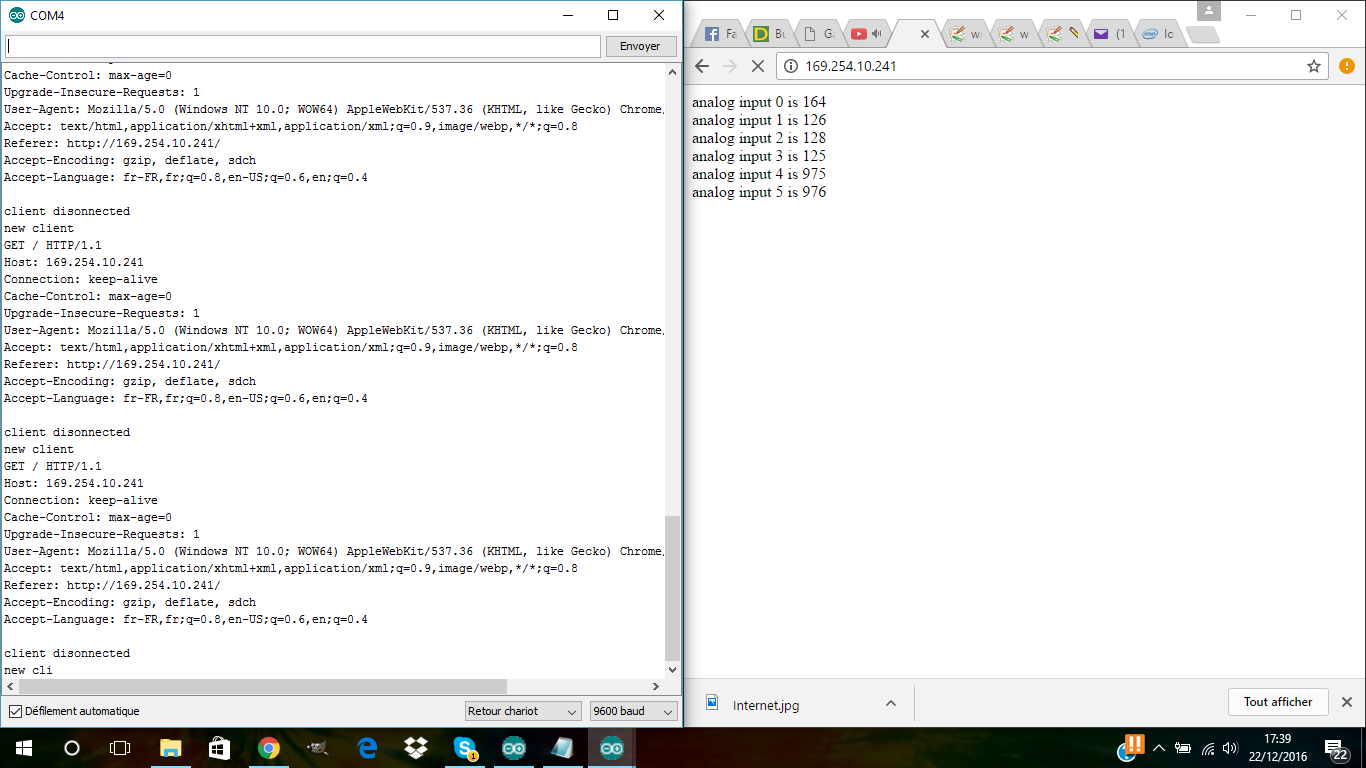Click the browser back arrow
This screenshot has height=768, width=1366.
point(702,66)
